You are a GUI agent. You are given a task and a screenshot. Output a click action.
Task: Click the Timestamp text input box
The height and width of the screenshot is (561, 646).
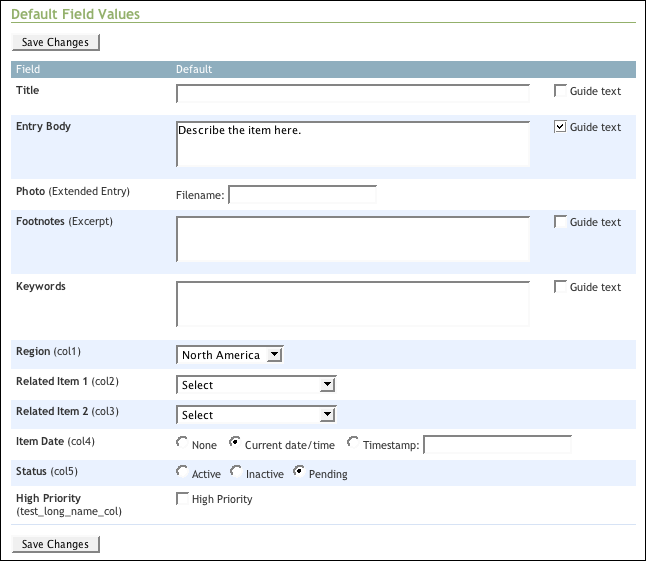click(x=498, y=444)
